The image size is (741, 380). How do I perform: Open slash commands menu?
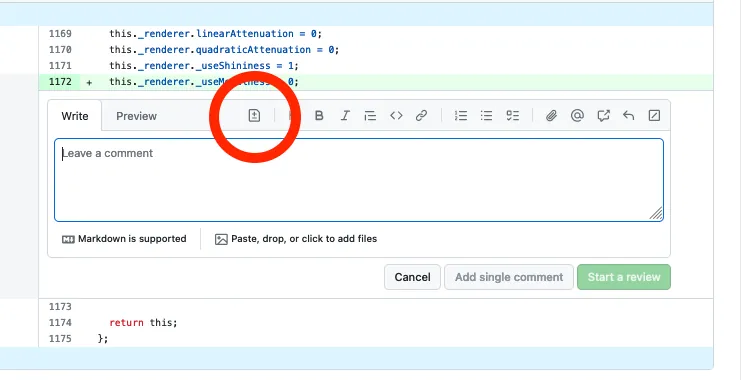[x=654, y=115]
